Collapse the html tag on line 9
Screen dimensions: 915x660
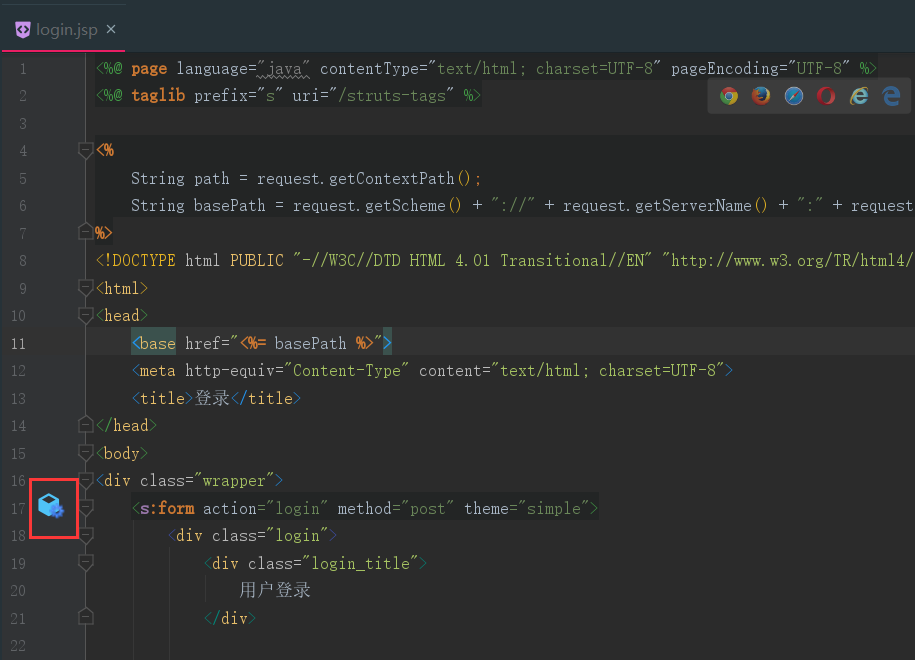coord(85,287)
